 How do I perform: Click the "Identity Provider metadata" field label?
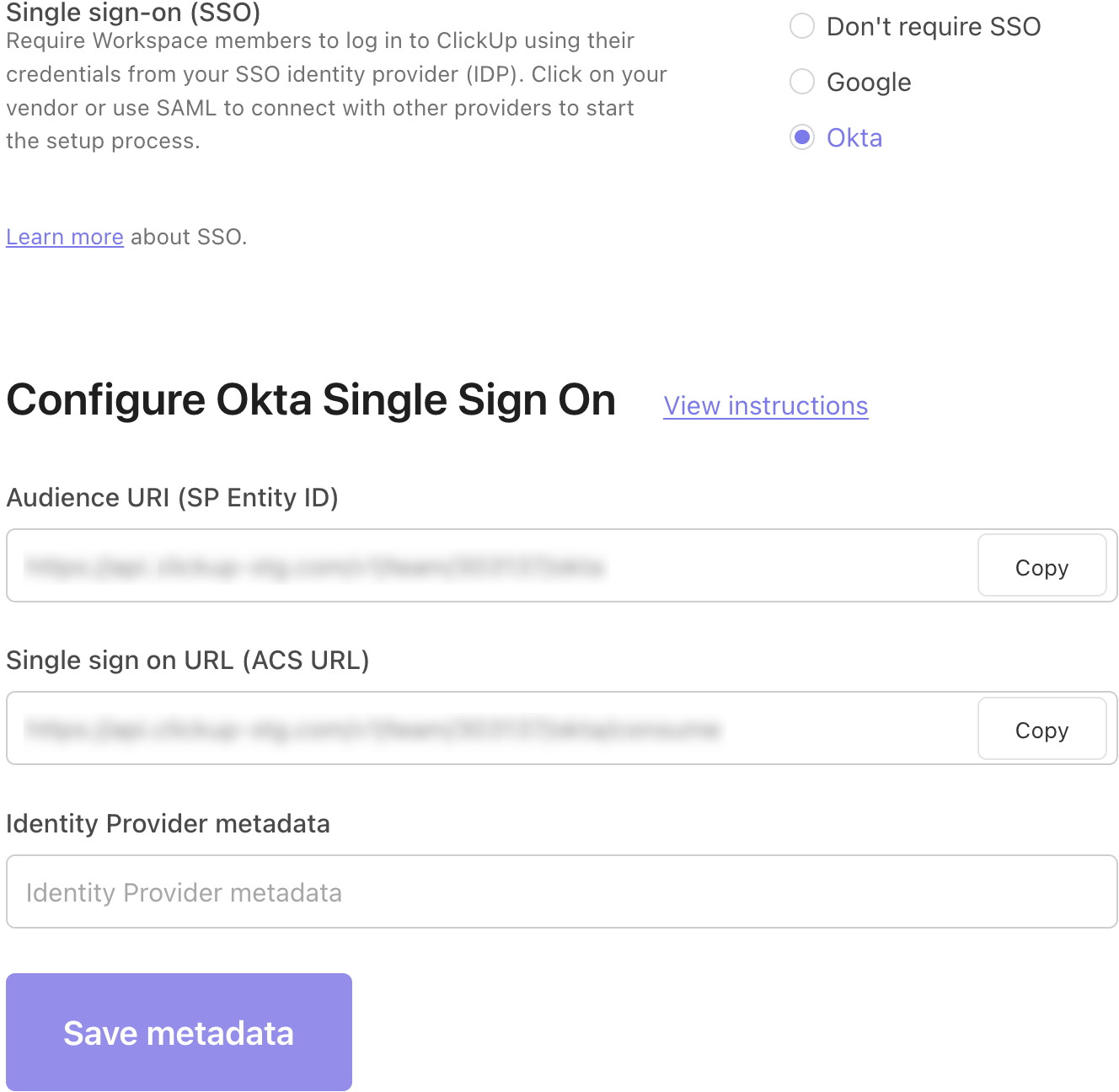click(x=168, y=823)
